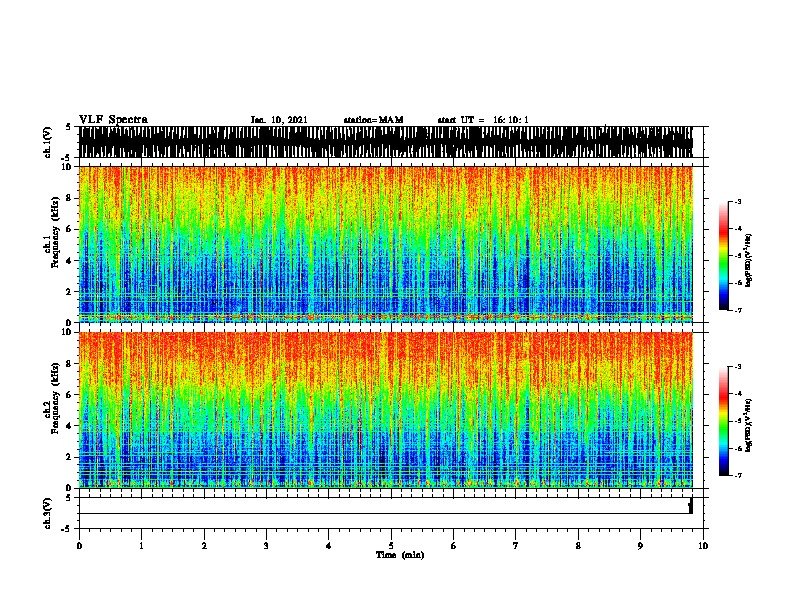Screen dimensions: 792x612
Task: Click the black spike ending ch.3 trace
Action: (690, 505)
